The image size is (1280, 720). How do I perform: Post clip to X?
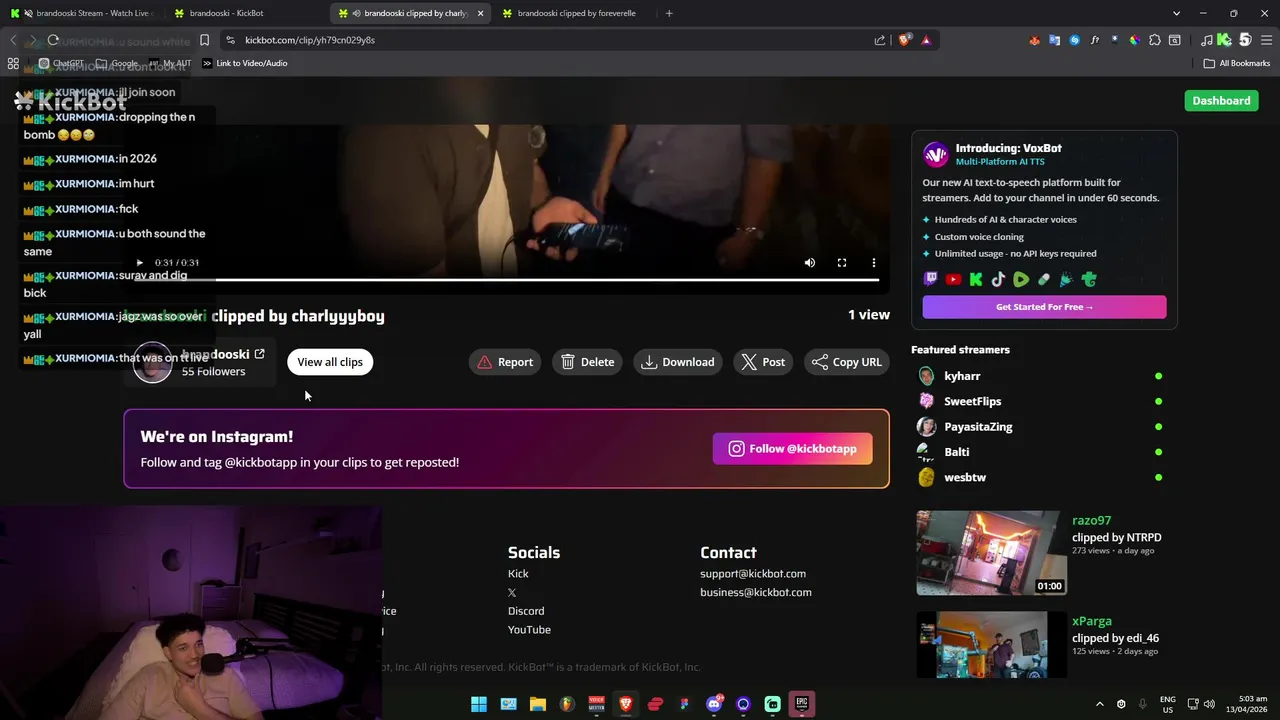pyautogui.click(x=763, y=362)
